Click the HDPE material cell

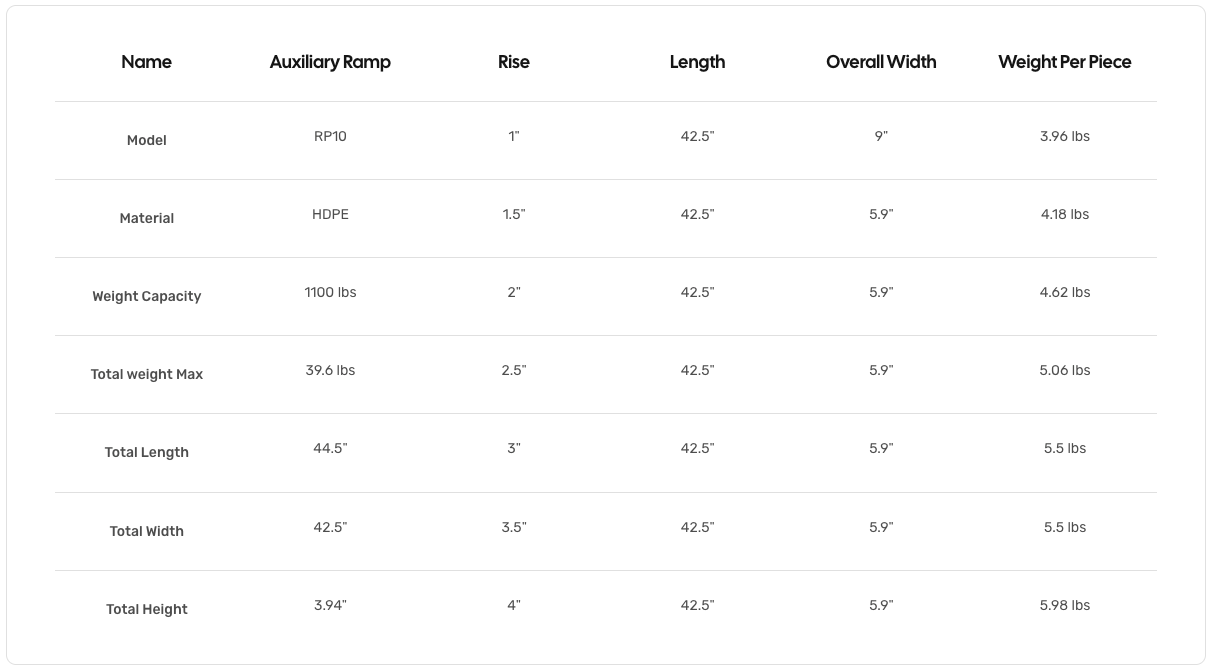point(330,214)
